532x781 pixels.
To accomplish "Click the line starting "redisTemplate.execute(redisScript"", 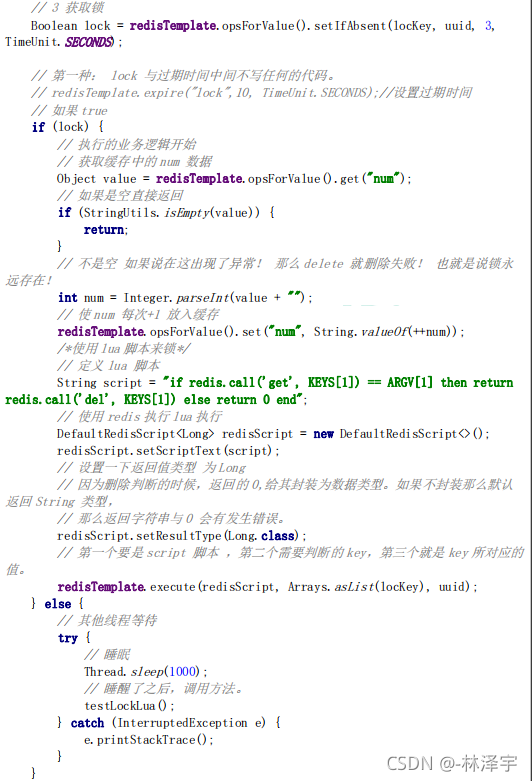I will click(x=267, y=587).
